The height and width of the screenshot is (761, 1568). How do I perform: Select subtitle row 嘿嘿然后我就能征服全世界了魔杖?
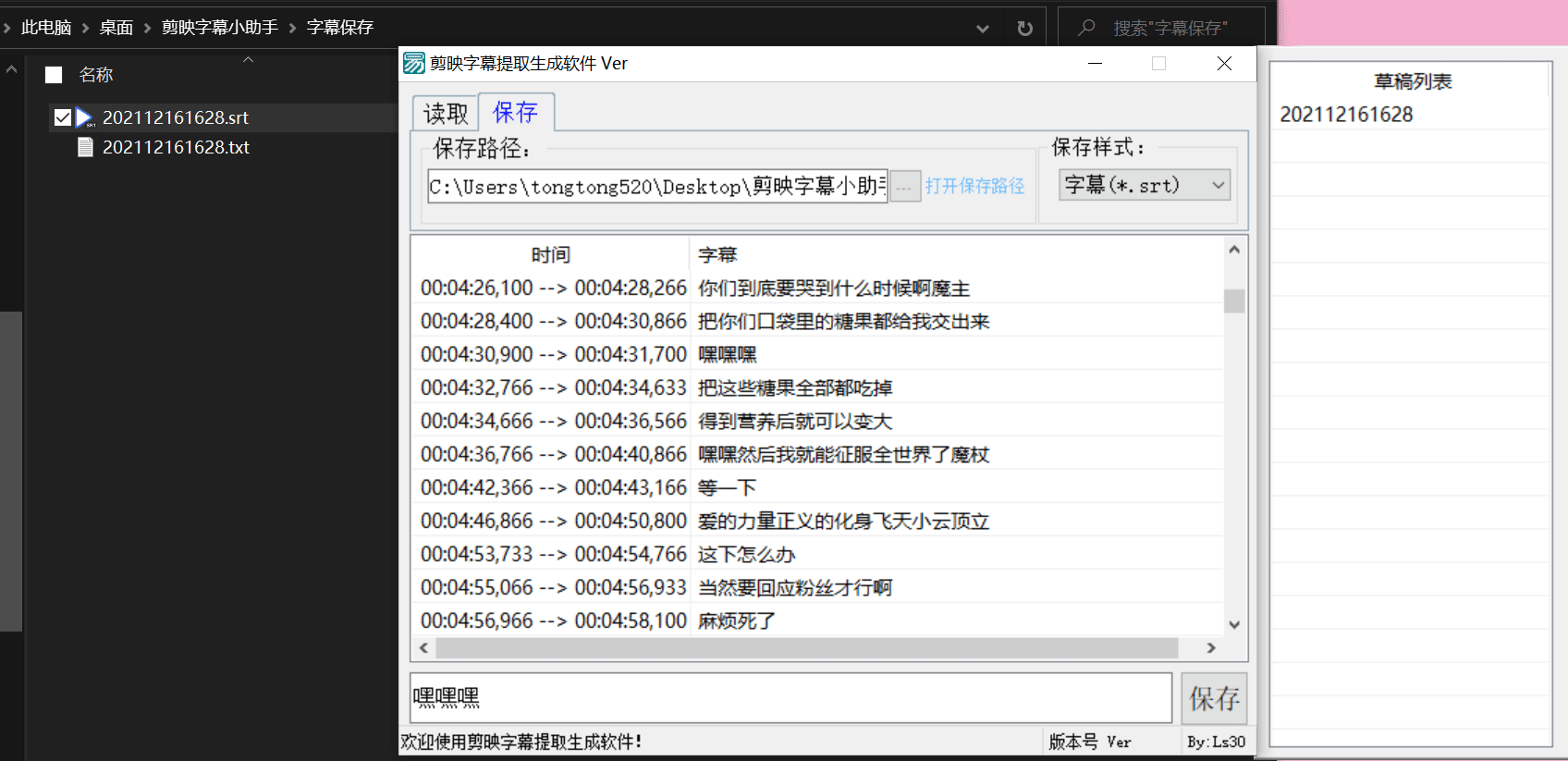coord(817,454)
